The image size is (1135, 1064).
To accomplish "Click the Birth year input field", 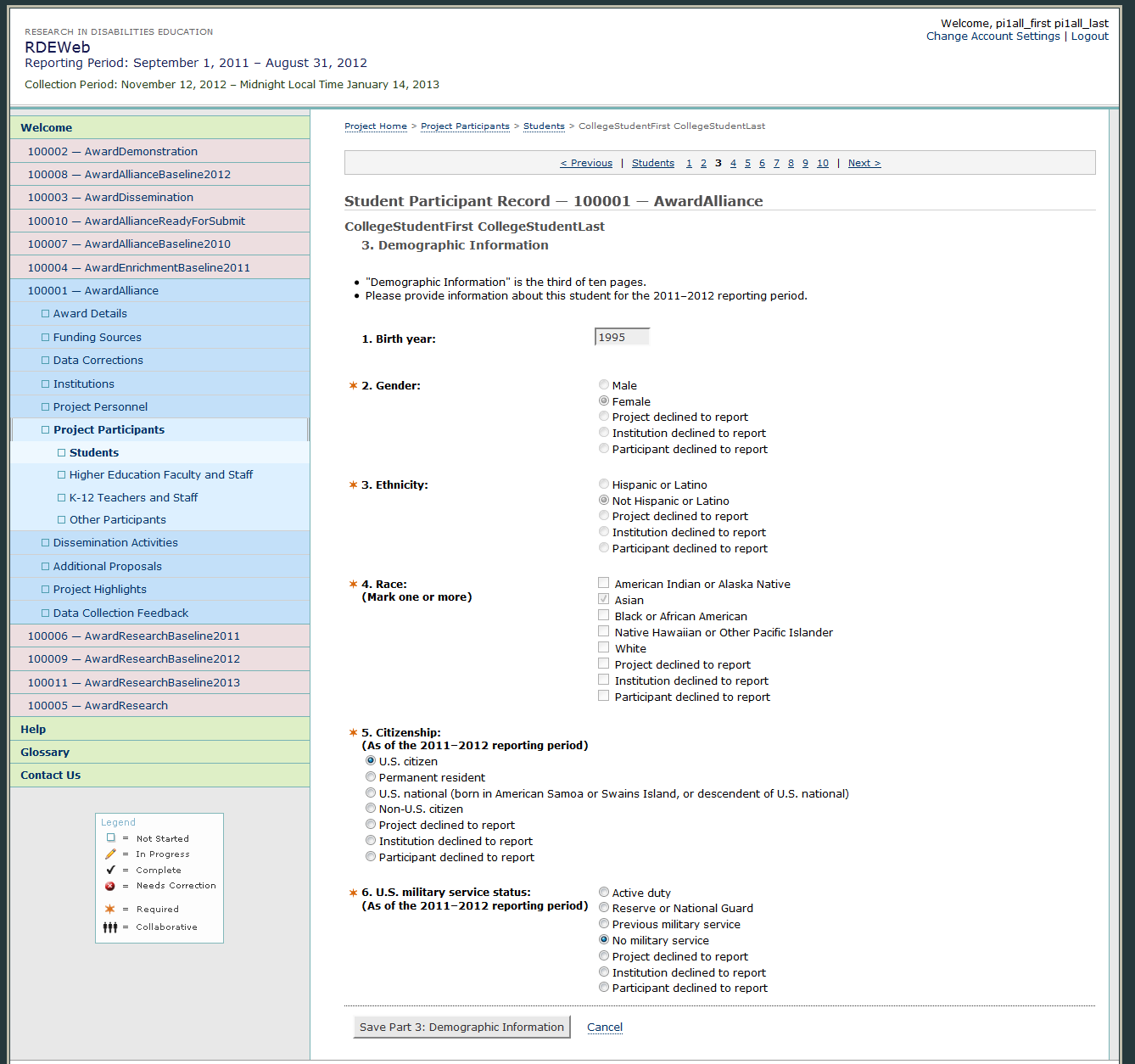I will coord(622,338).
